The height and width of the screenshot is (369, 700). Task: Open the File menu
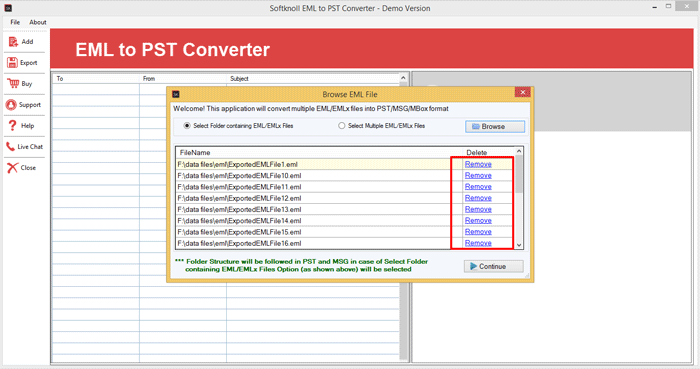15,22
